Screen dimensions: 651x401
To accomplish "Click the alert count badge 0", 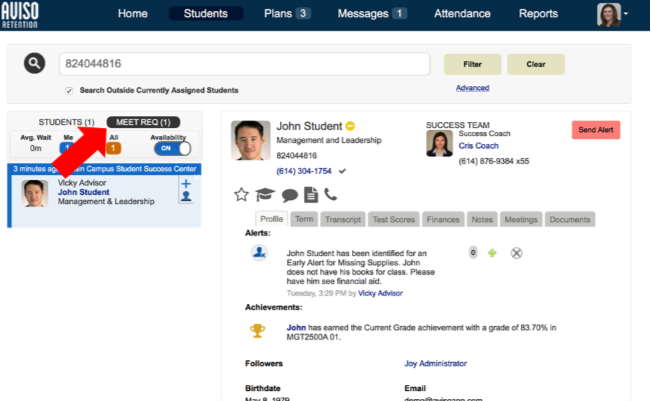I will click(473, 252).
